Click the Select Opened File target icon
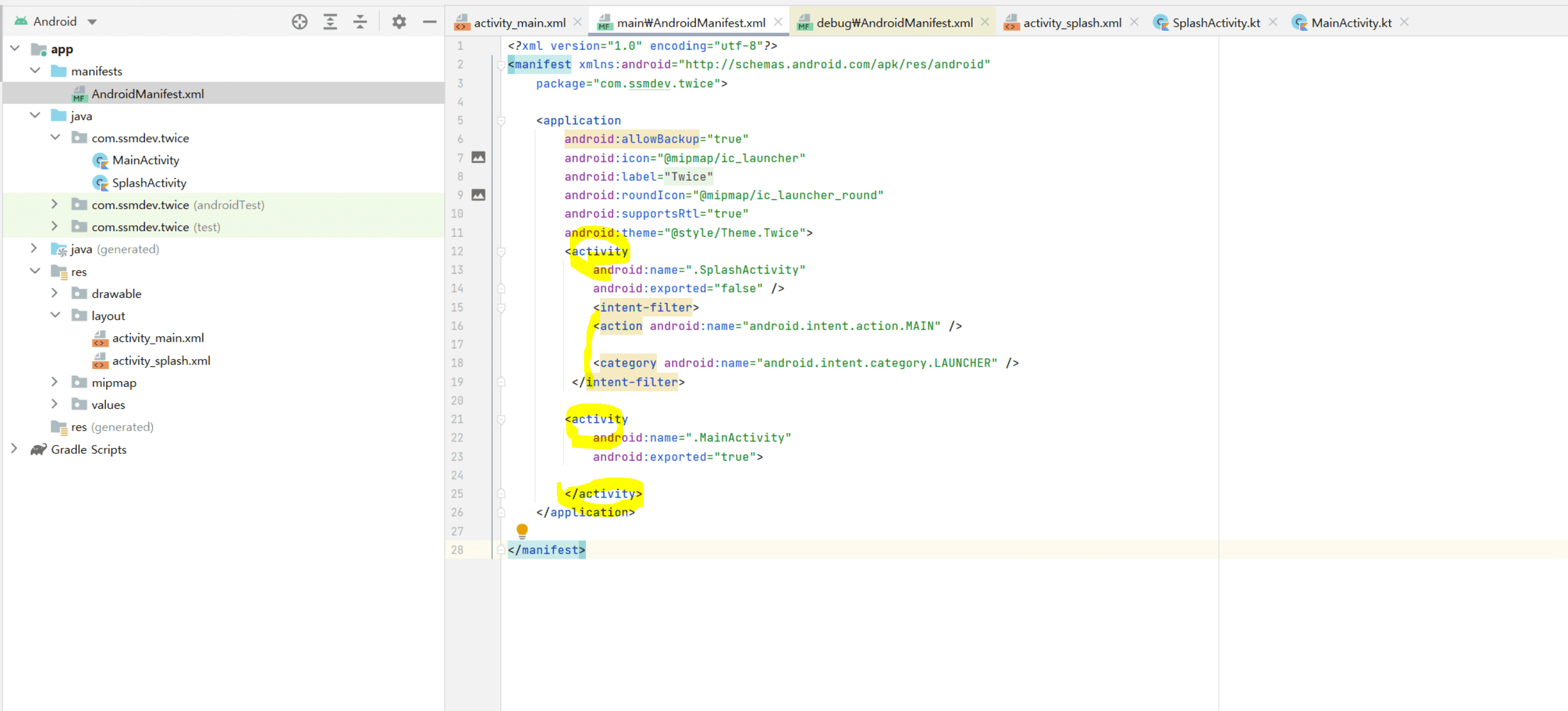The image size is (1568, 711). tap(299, 22)
